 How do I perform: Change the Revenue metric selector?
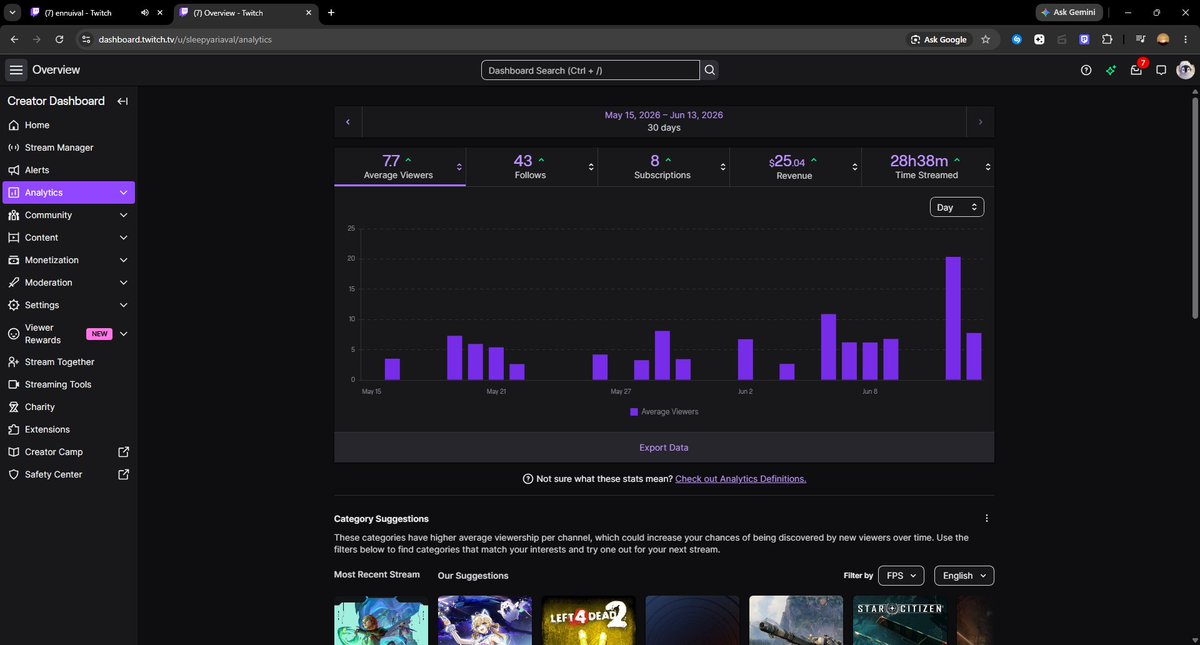click(855, 167)
